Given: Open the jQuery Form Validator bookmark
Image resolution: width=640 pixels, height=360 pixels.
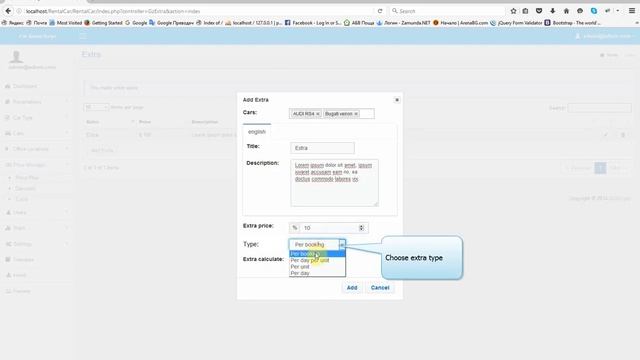Looking at the screenshot, I should click(516, 23).
